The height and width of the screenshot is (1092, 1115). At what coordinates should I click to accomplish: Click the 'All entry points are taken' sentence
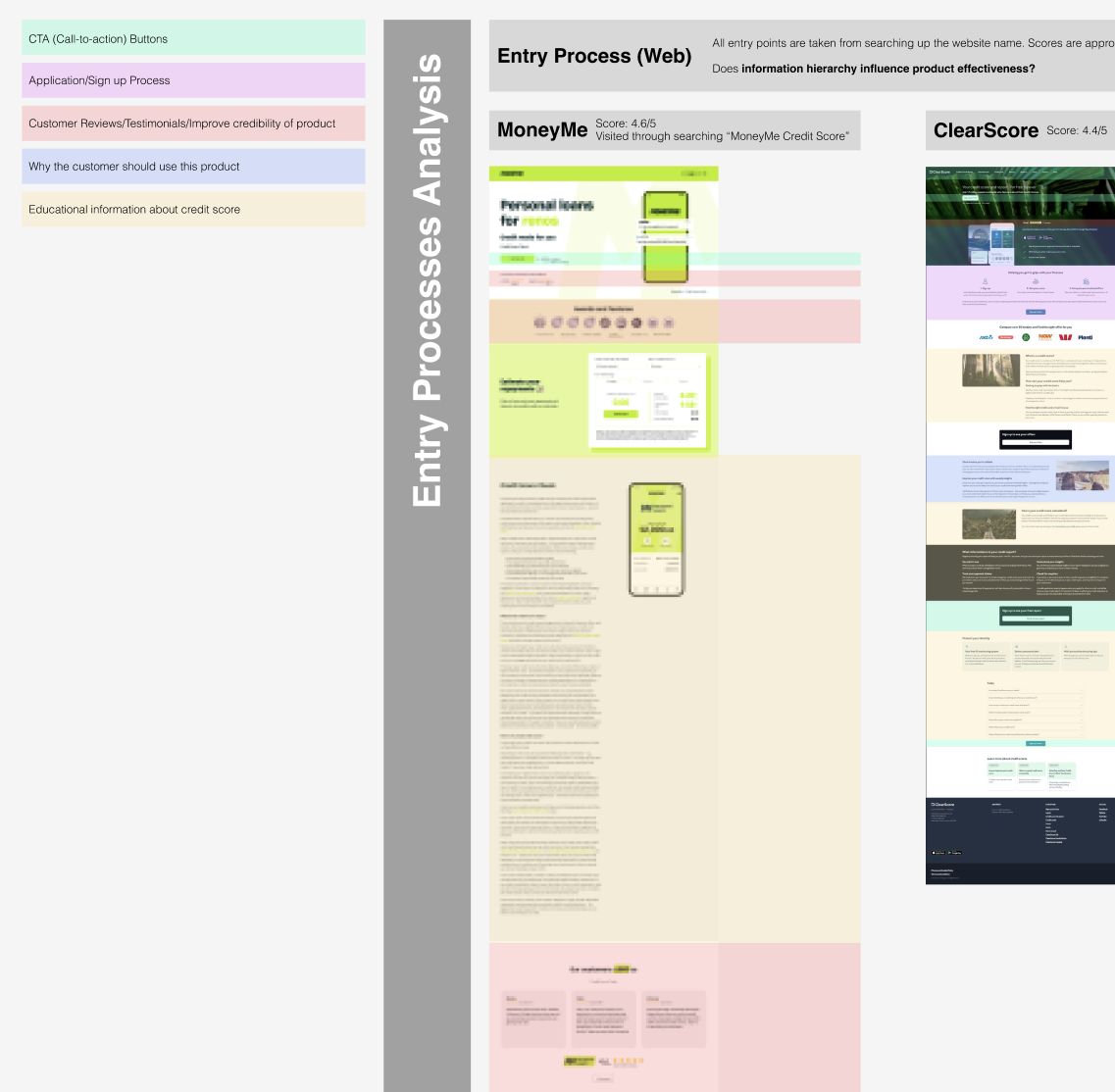pos(913,43)
